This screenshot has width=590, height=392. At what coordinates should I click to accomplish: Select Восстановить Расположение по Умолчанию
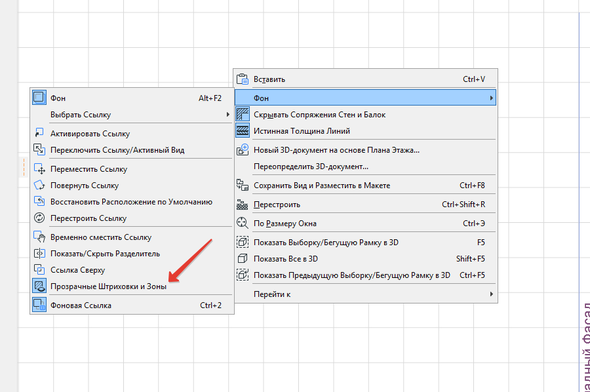[x=132, y=202]
